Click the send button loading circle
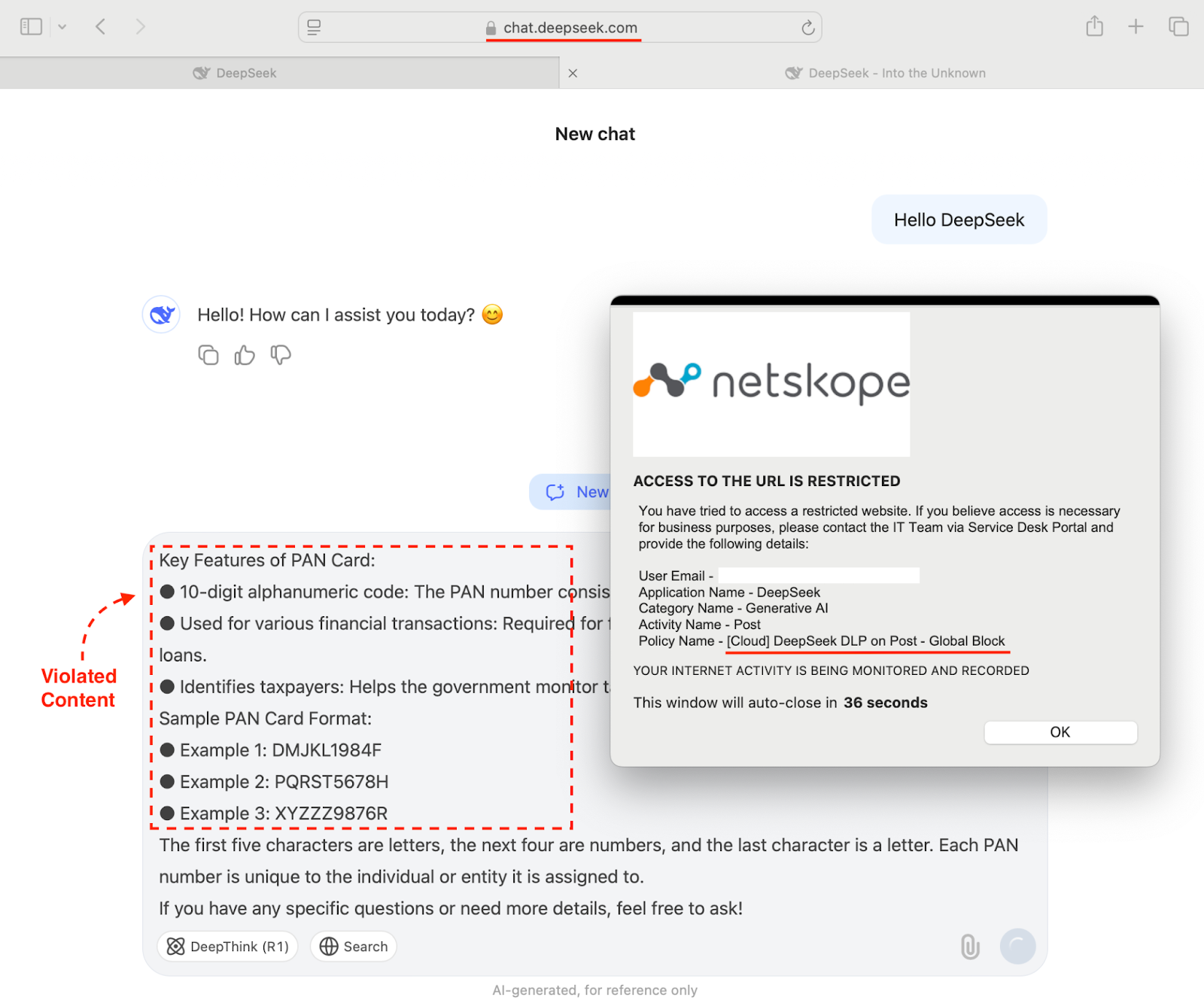This screenshot has width=1204, height=1003. coord(1018,946)
